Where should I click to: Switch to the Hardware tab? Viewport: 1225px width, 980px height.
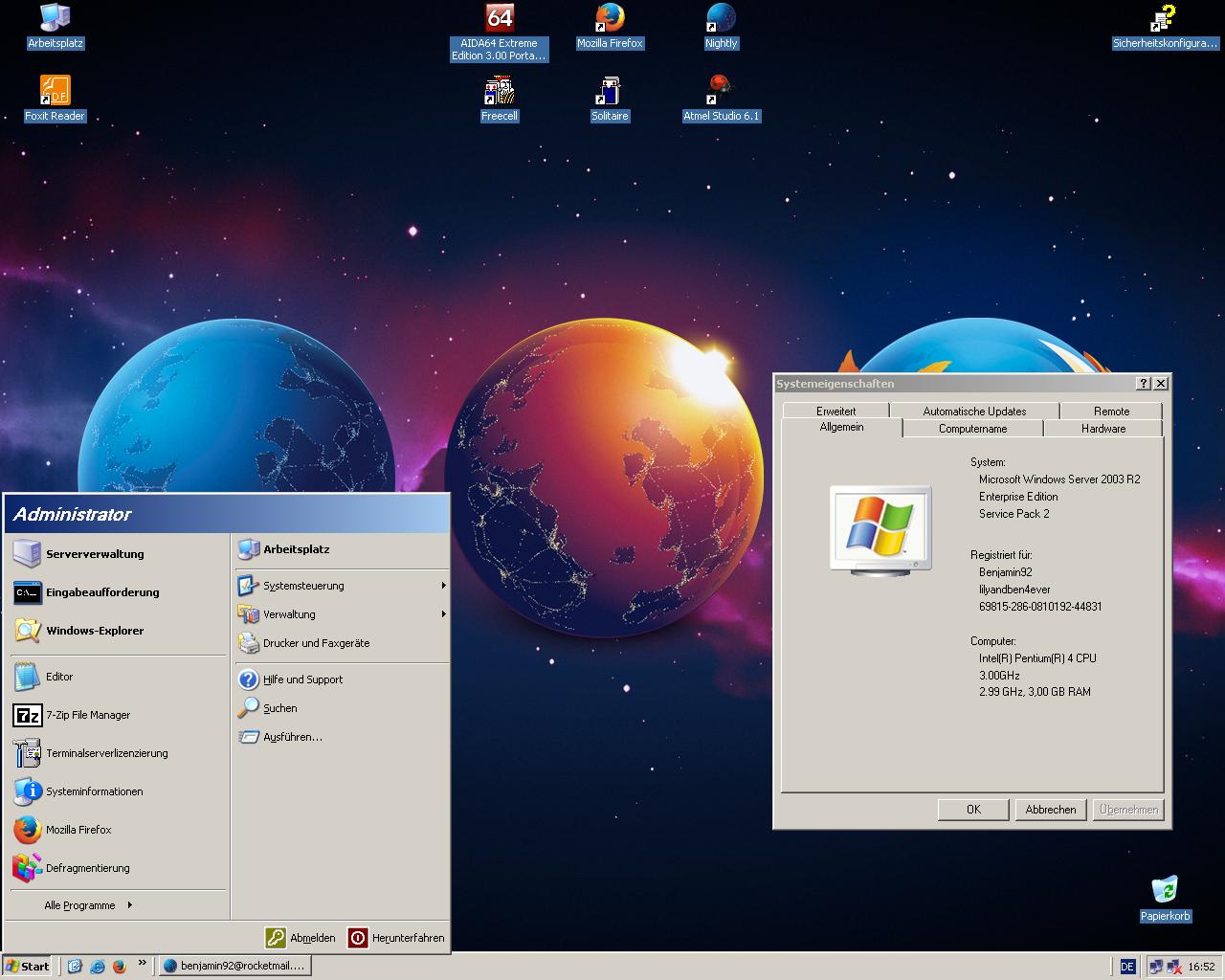pyautogui.click(x=1102, y=429)
